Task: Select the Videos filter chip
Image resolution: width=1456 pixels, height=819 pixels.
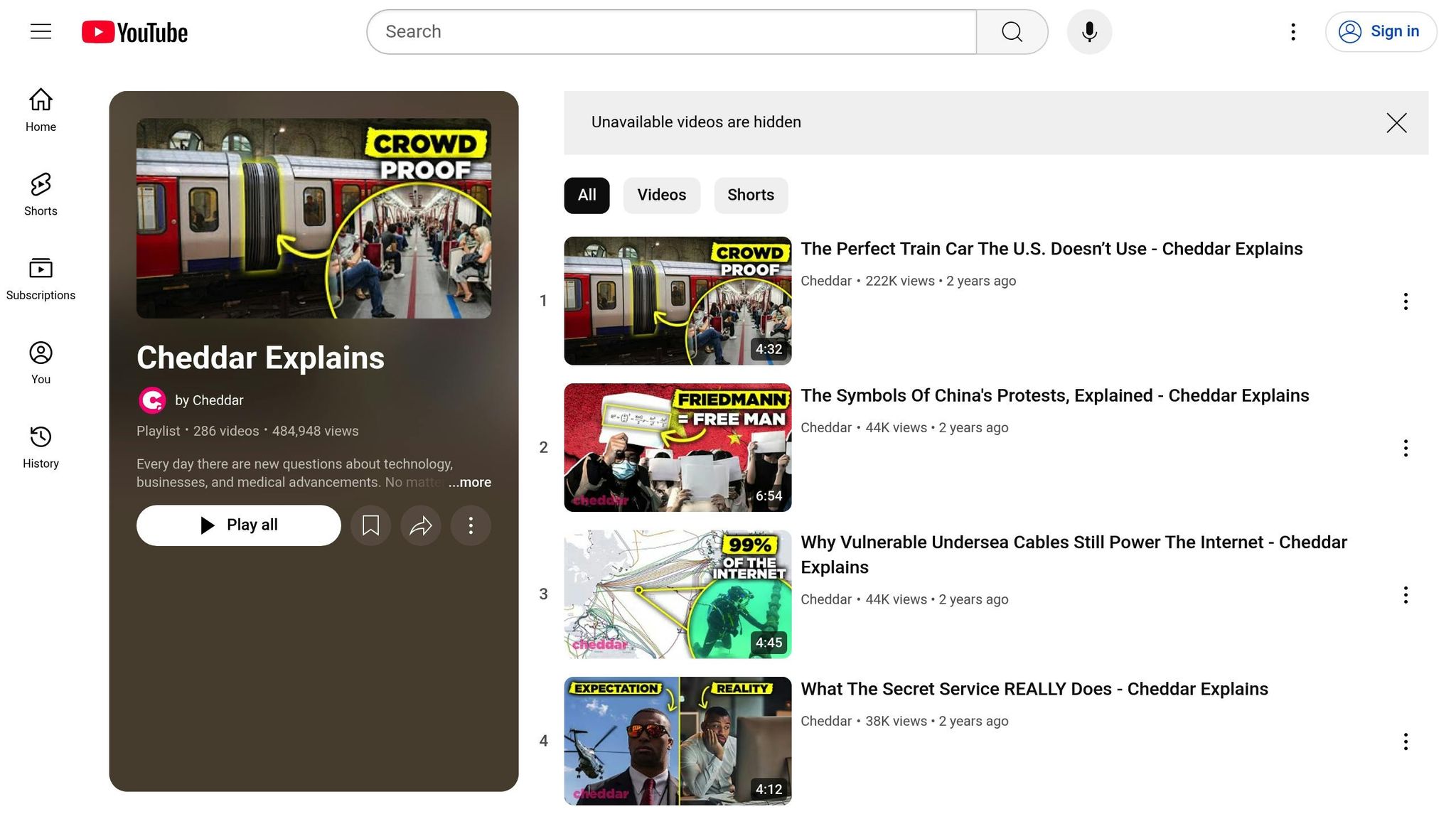Action: pyautogui.click(x=662, y=196)
